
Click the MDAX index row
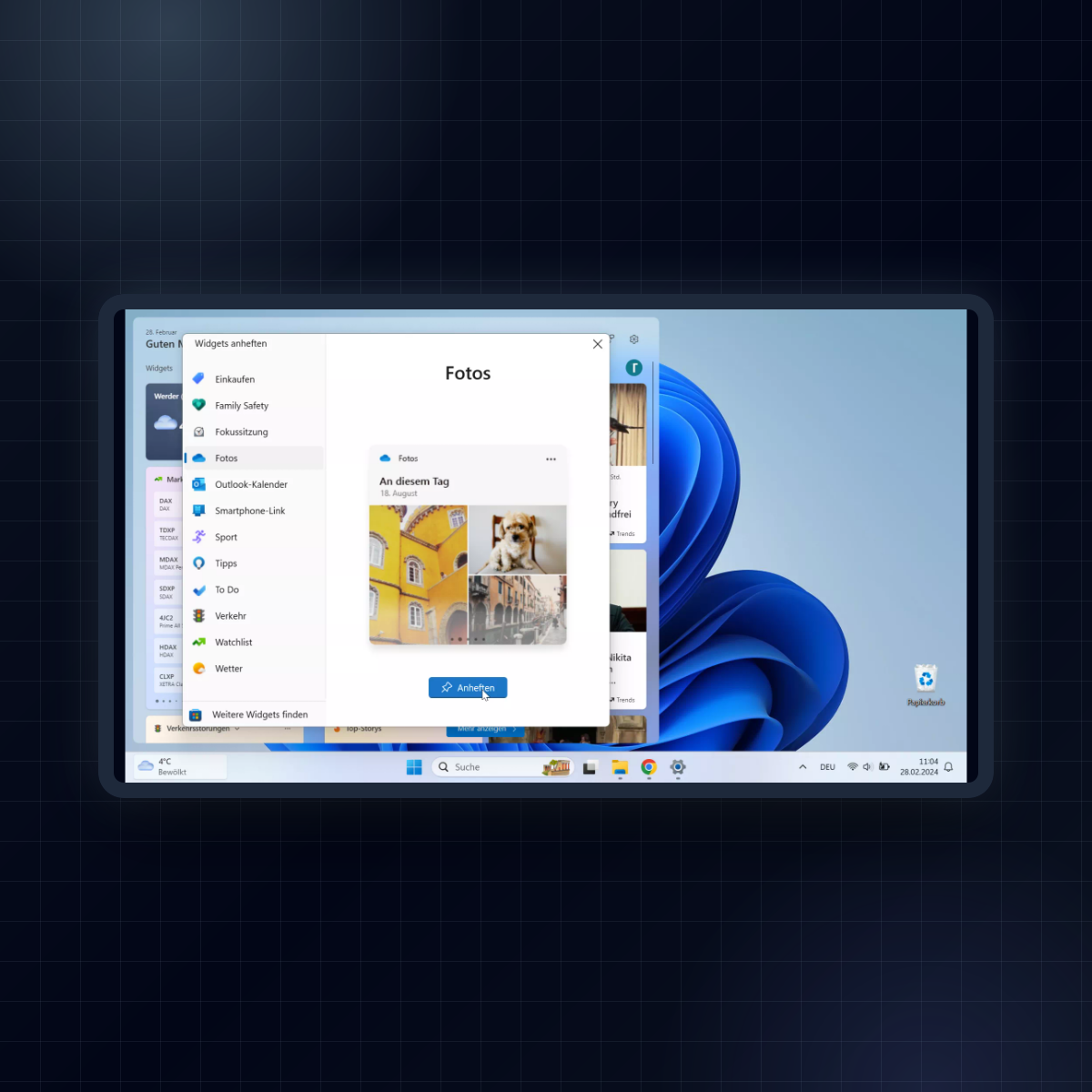point(168,563)
